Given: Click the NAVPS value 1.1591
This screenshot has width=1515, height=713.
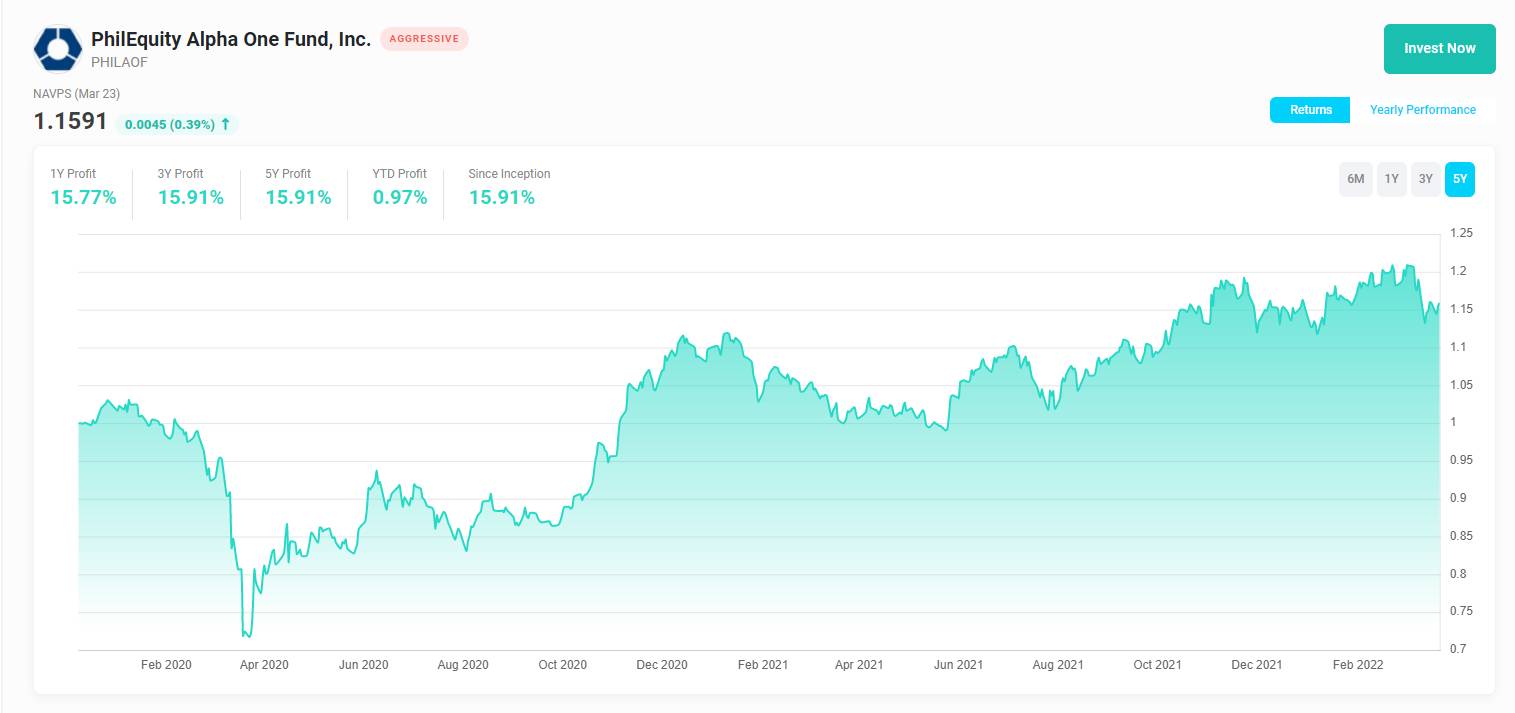Looking at the screenshot, I should tap(70, 122).
